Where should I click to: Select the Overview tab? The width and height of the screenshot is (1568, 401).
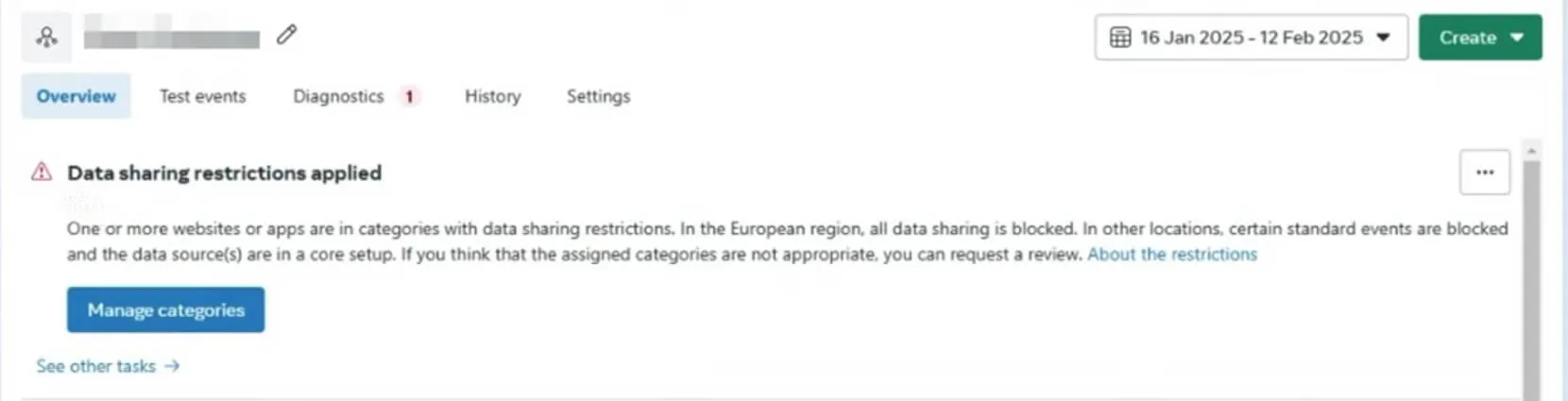pos(76,96)
